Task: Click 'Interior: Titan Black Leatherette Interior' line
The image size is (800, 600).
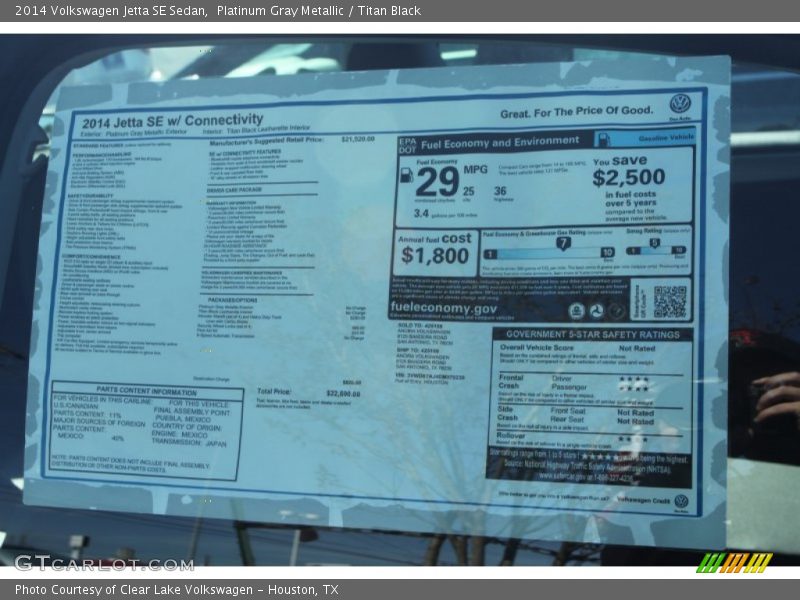Action: click(256, 130)
